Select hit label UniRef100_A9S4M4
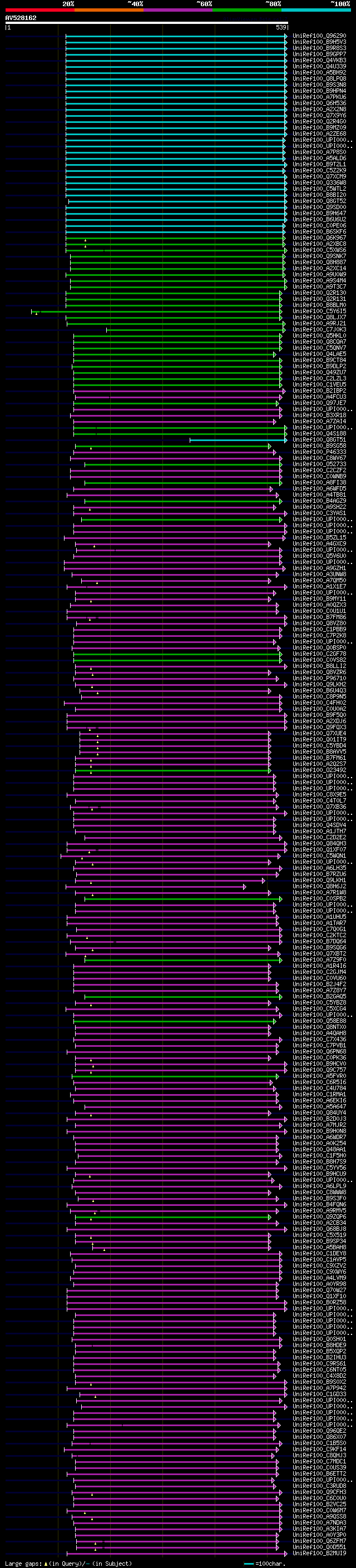The width and height of the screenshot is (356, 1568). point(319,280)
